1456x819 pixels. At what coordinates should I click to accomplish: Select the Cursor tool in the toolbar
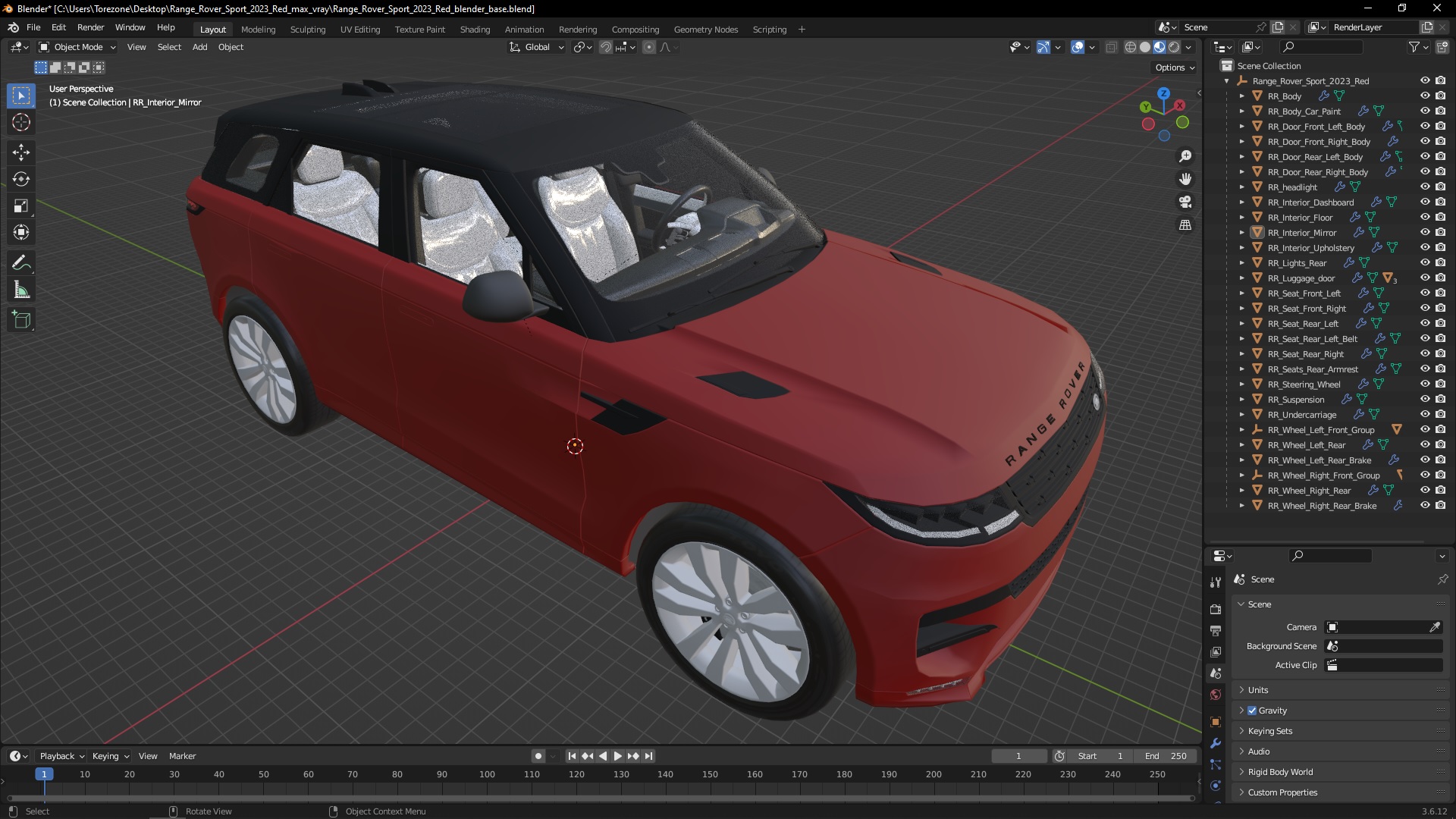[21, 122]
